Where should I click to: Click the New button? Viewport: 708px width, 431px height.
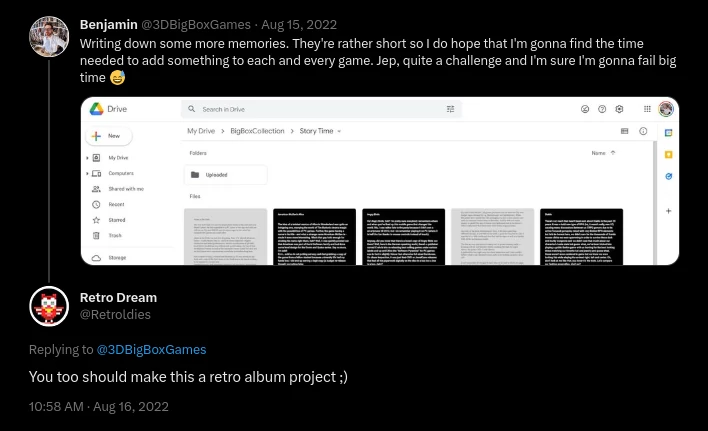pyautogui.click(x=108, y=136)
